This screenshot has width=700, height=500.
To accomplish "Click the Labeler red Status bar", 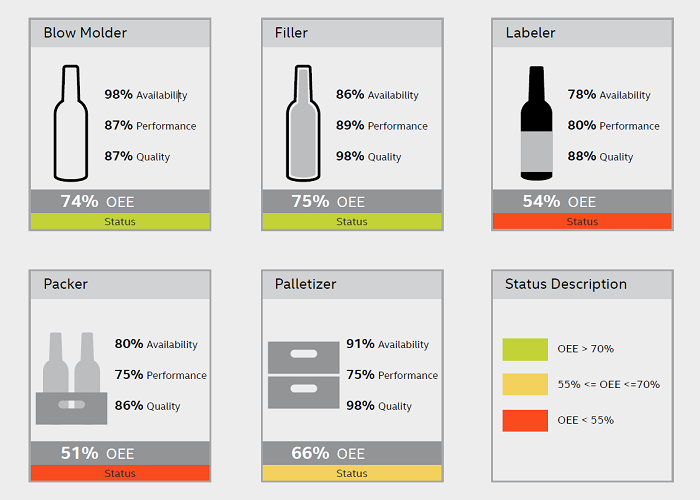I will pyautogui.click(x=582, y=222).
